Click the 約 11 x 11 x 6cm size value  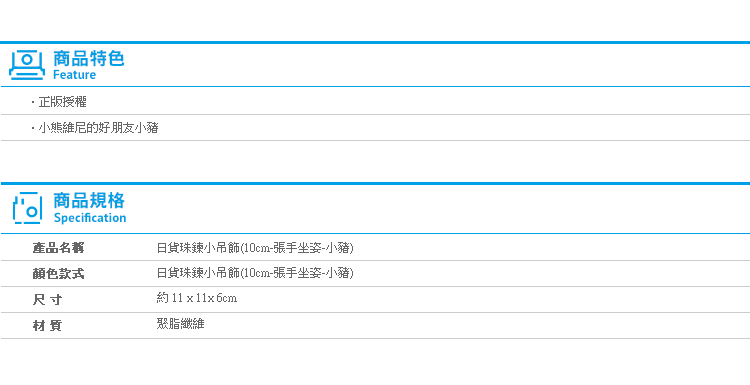click(197, 298)
